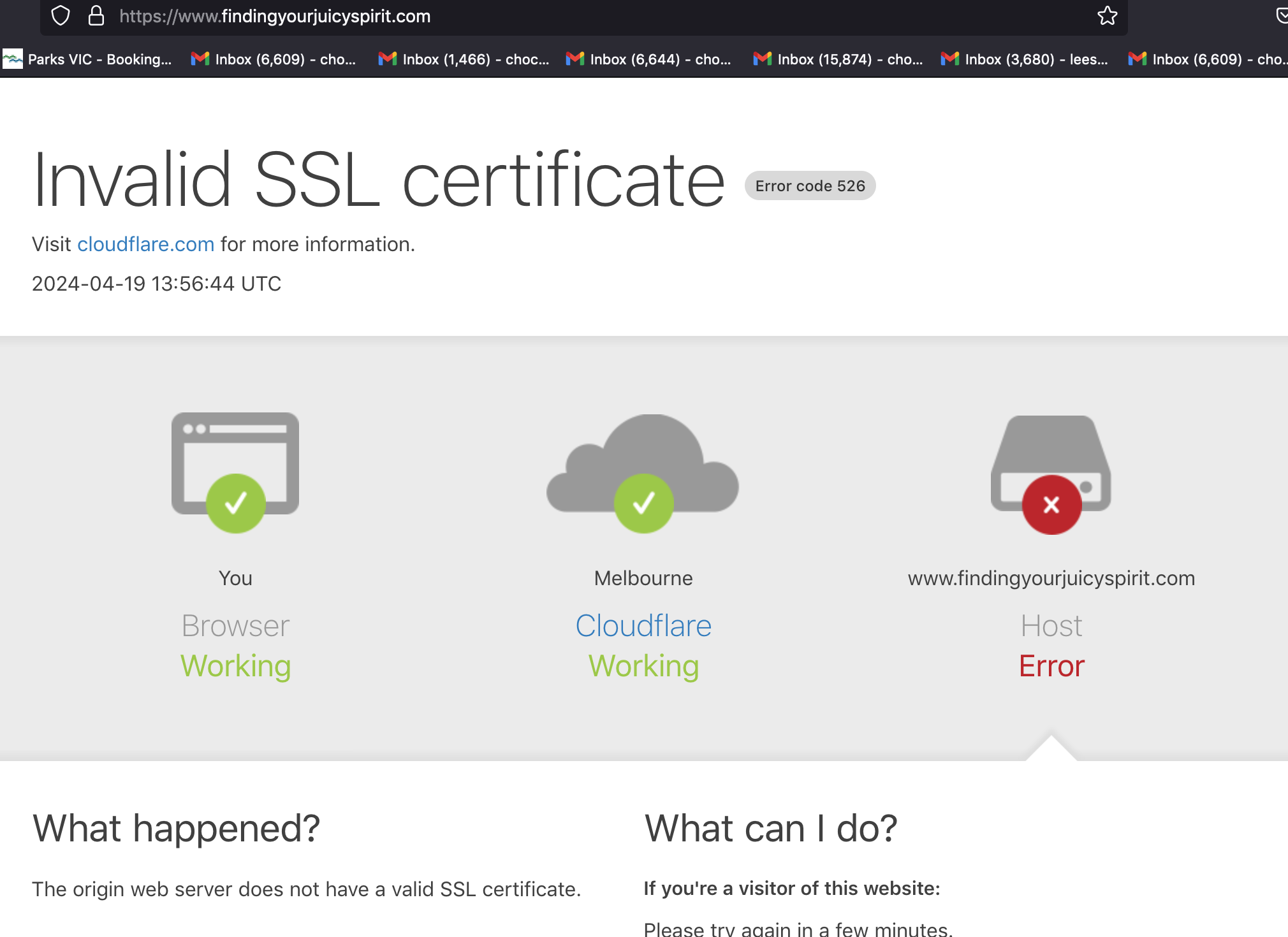Screen dimensions: 1288x937
Task: Click the Melbourne location label
Action: pos(643,578)
